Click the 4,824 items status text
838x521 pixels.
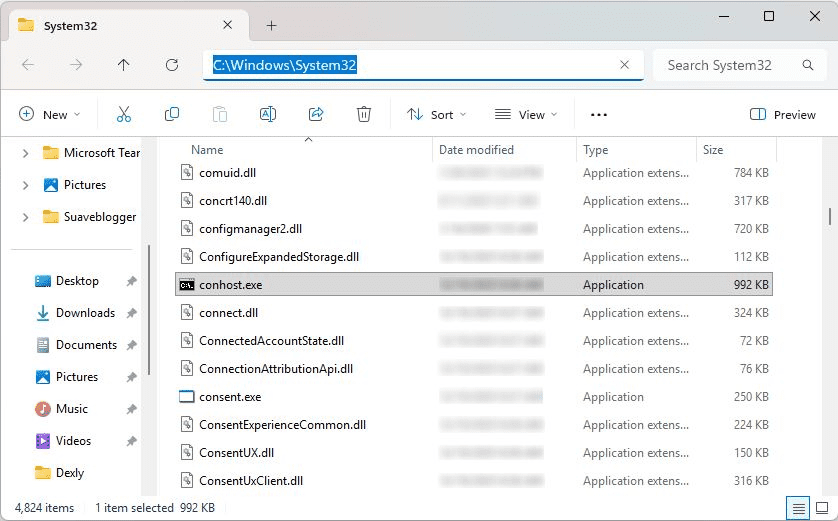(44, 508)
